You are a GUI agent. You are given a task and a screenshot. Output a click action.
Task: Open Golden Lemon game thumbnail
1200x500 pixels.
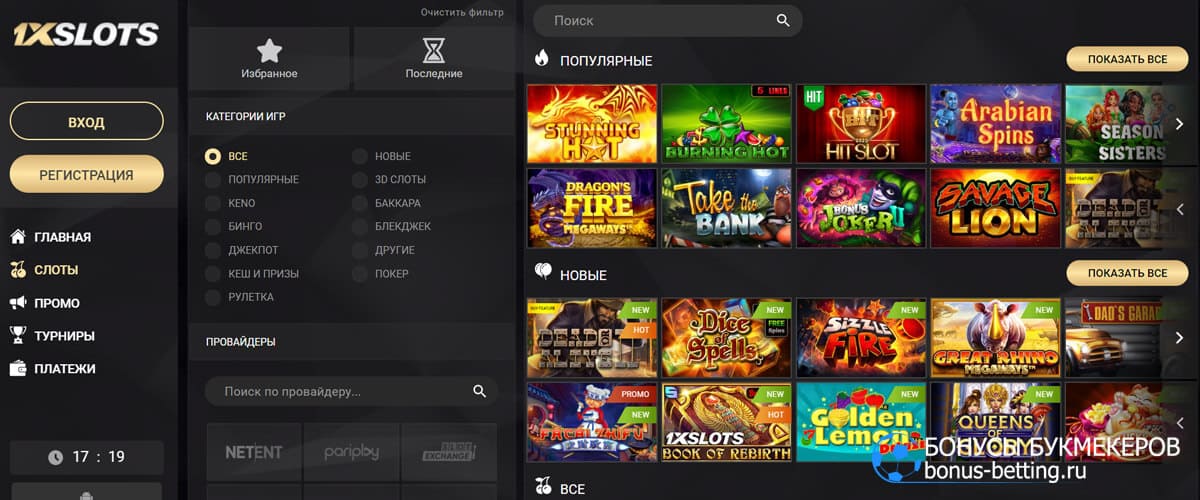pyautogui.click(x=861, y=421)
